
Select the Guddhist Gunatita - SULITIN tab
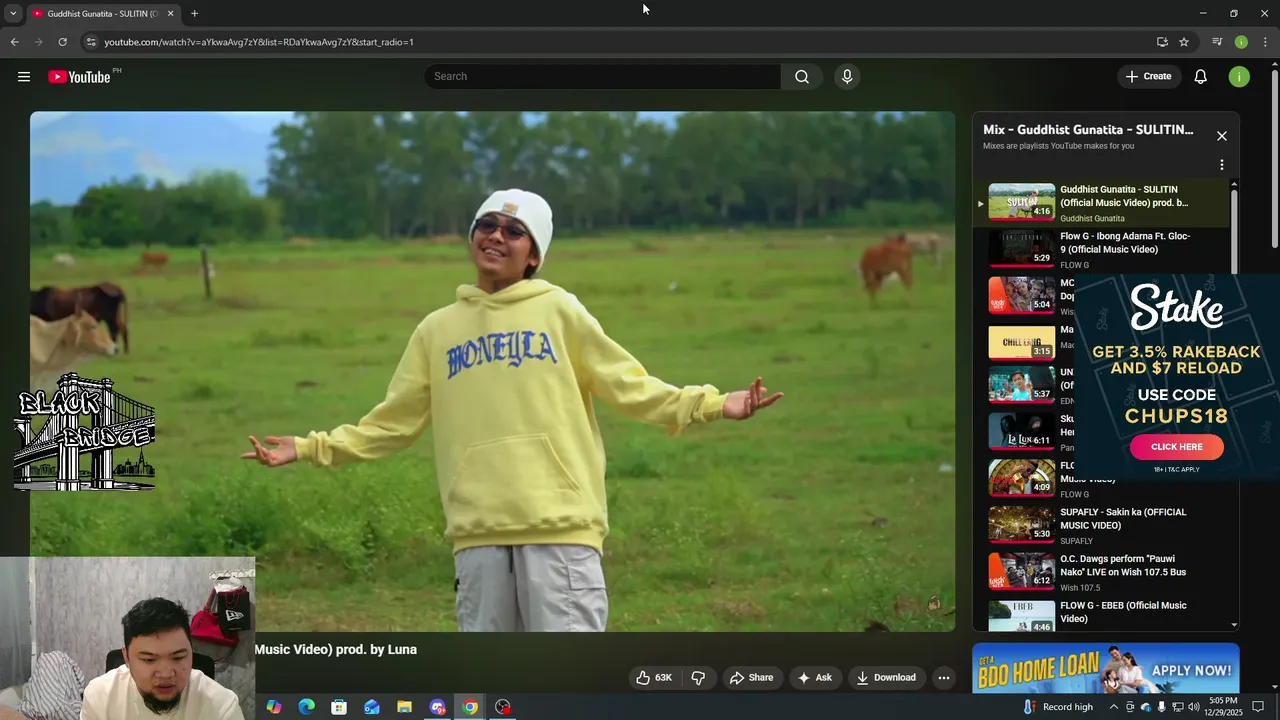[102, 14]
